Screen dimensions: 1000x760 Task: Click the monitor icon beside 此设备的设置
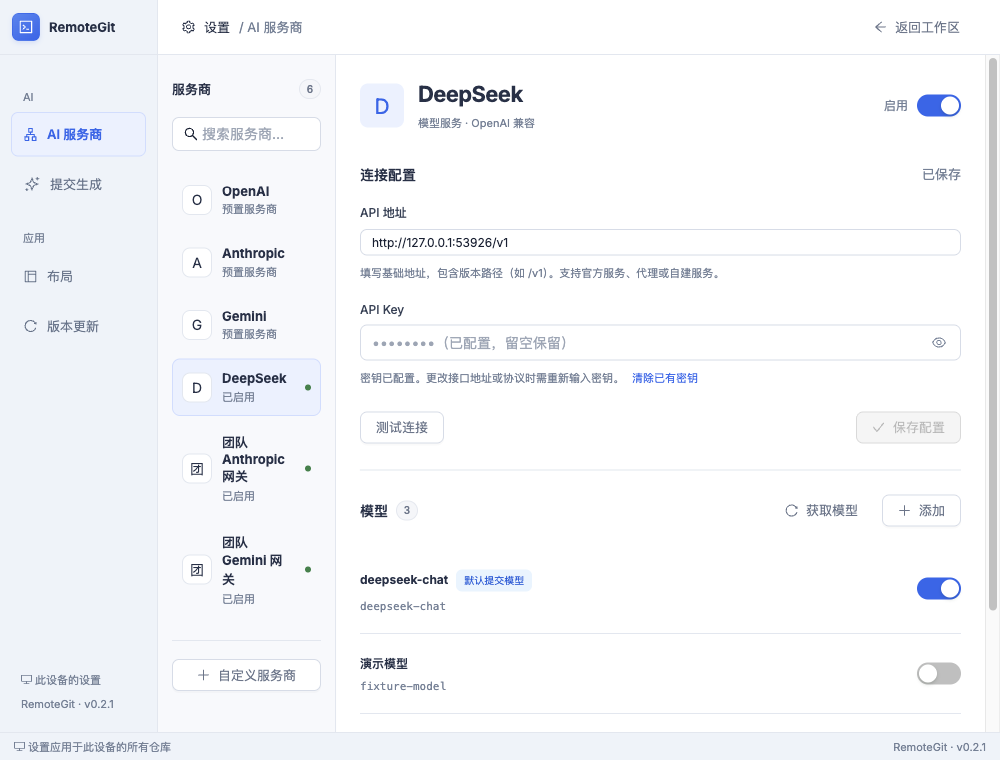(x=26, y=680)
